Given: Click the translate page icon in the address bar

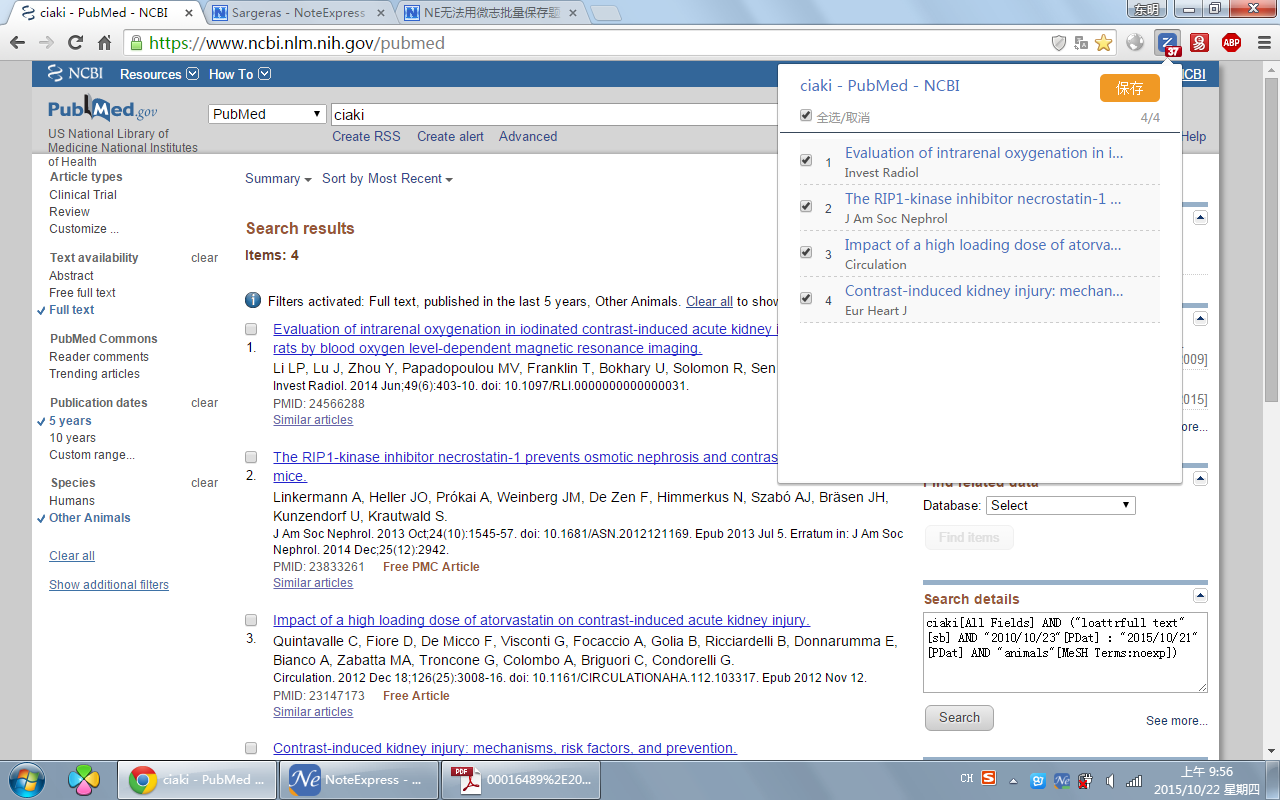Looking at the screenshot, I should coord(1081,43).
